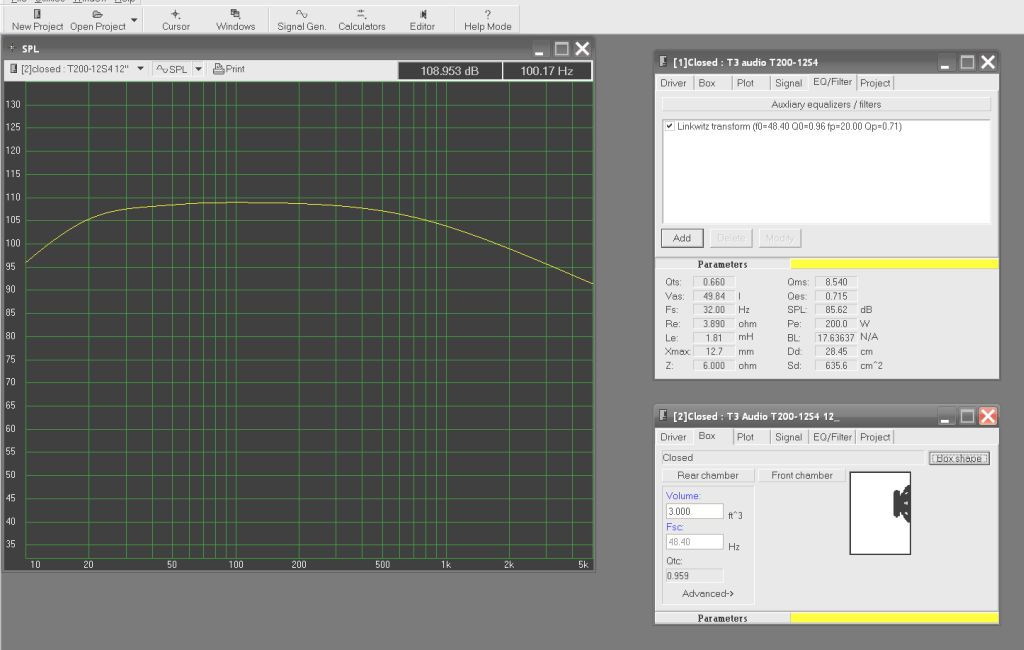Click the Z value field 6.000
Screen dimensions: 1024x650
(713, 366)
